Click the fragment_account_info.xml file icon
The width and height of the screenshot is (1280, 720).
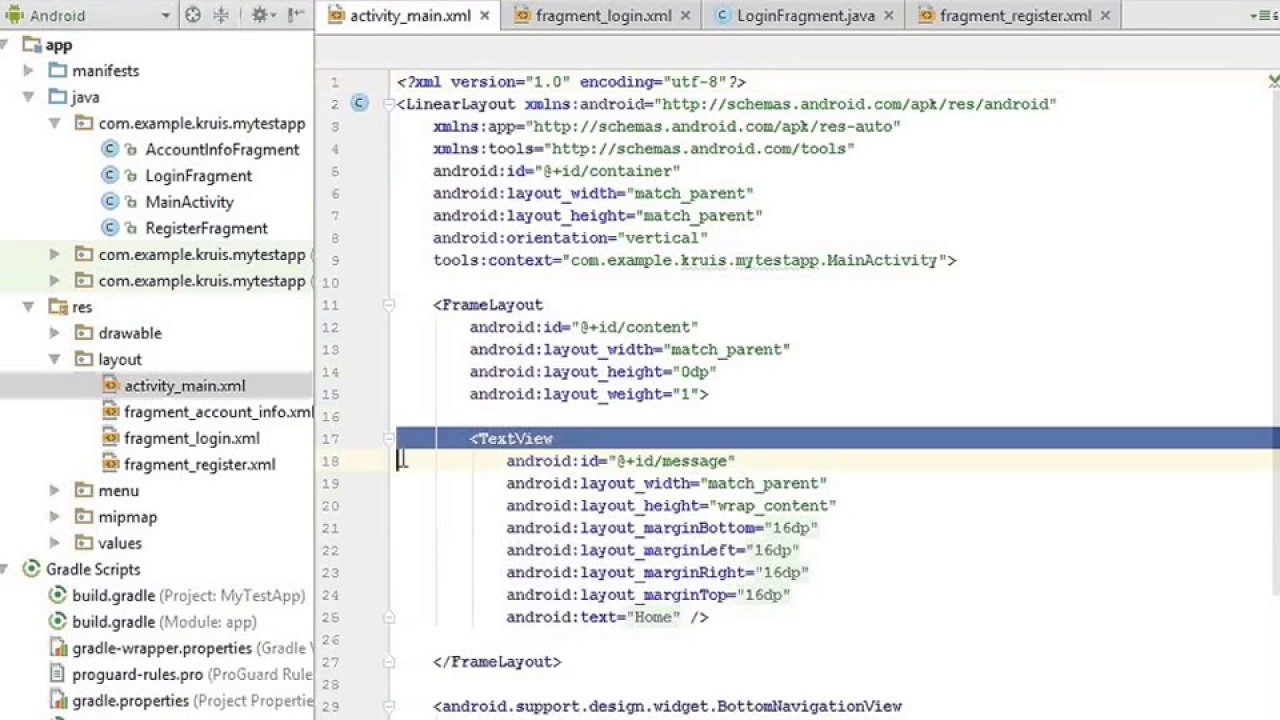coord(110,412)
